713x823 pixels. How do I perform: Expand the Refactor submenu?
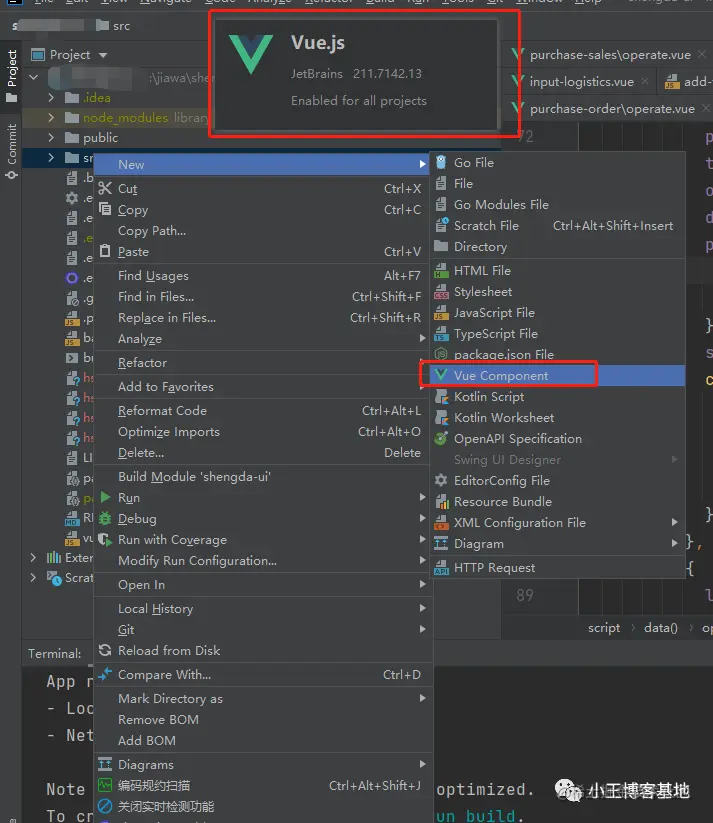pyautogui.click(x=263, y=363)
